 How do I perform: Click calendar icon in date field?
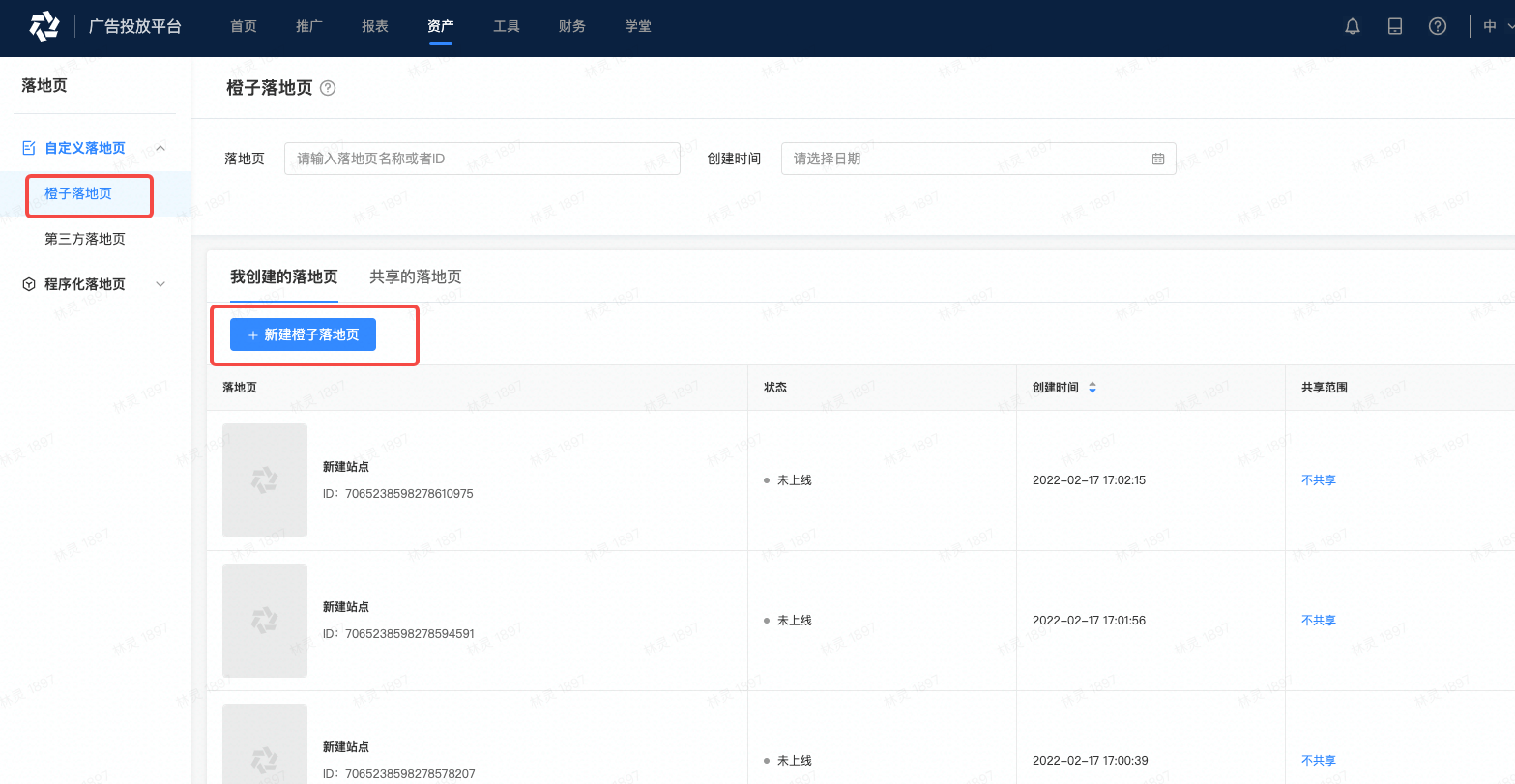point(1158,159)
